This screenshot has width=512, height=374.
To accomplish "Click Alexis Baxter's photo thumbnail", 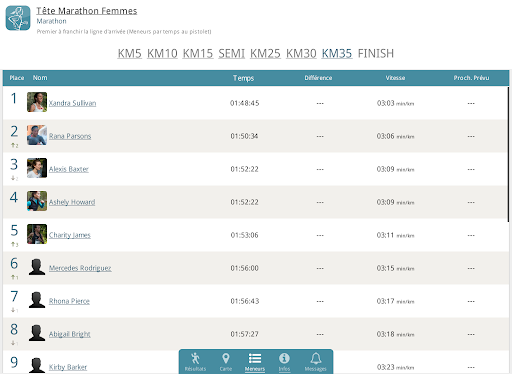I will [37, 168].
